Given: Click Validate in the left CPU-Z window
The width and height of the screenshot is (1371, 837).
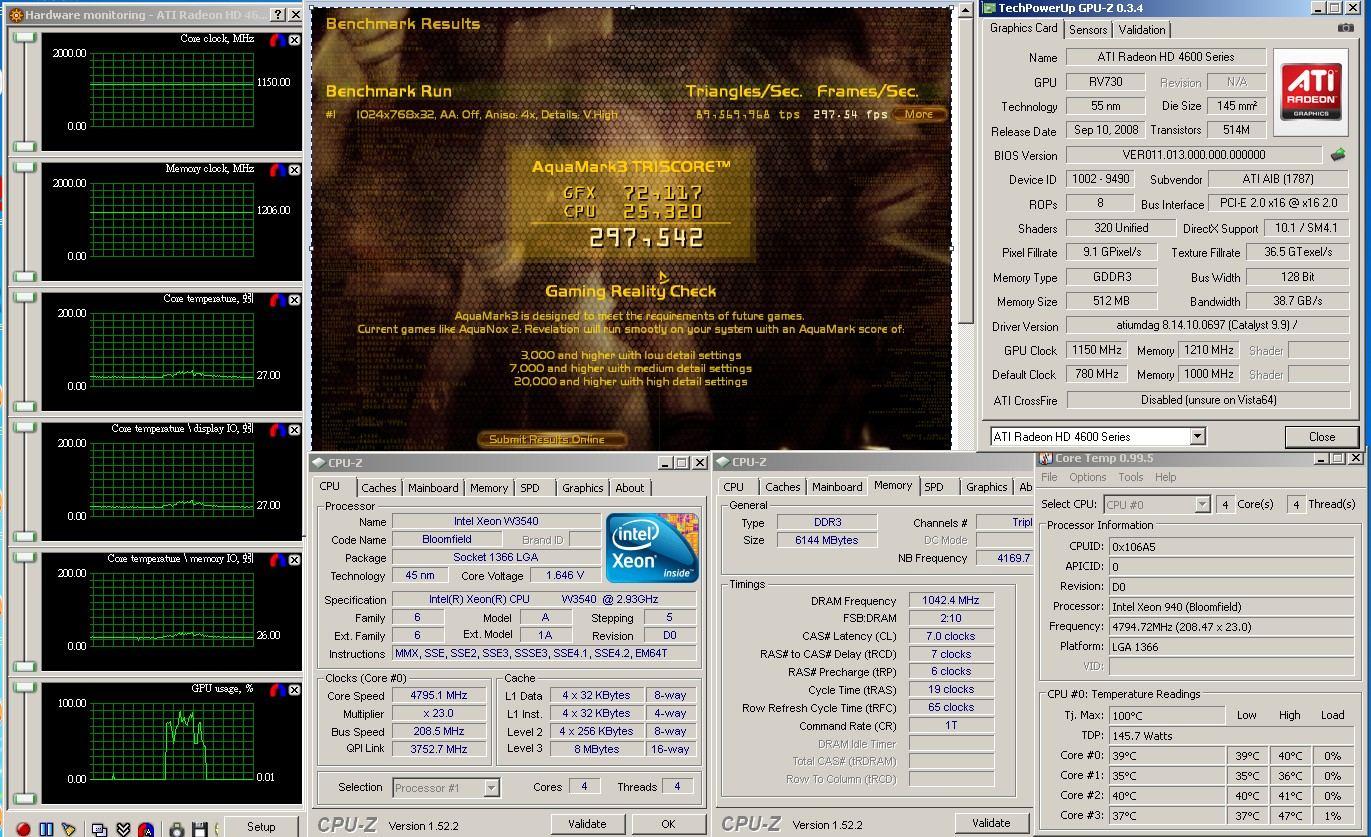Looking at the screenshot, I should 587,824.
